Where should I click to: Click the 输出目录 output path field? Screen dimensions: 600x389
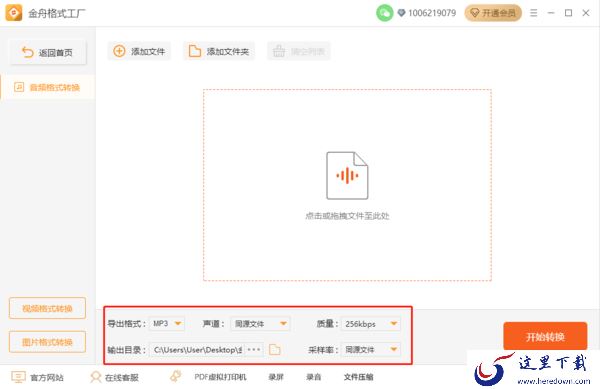point(196,350)
